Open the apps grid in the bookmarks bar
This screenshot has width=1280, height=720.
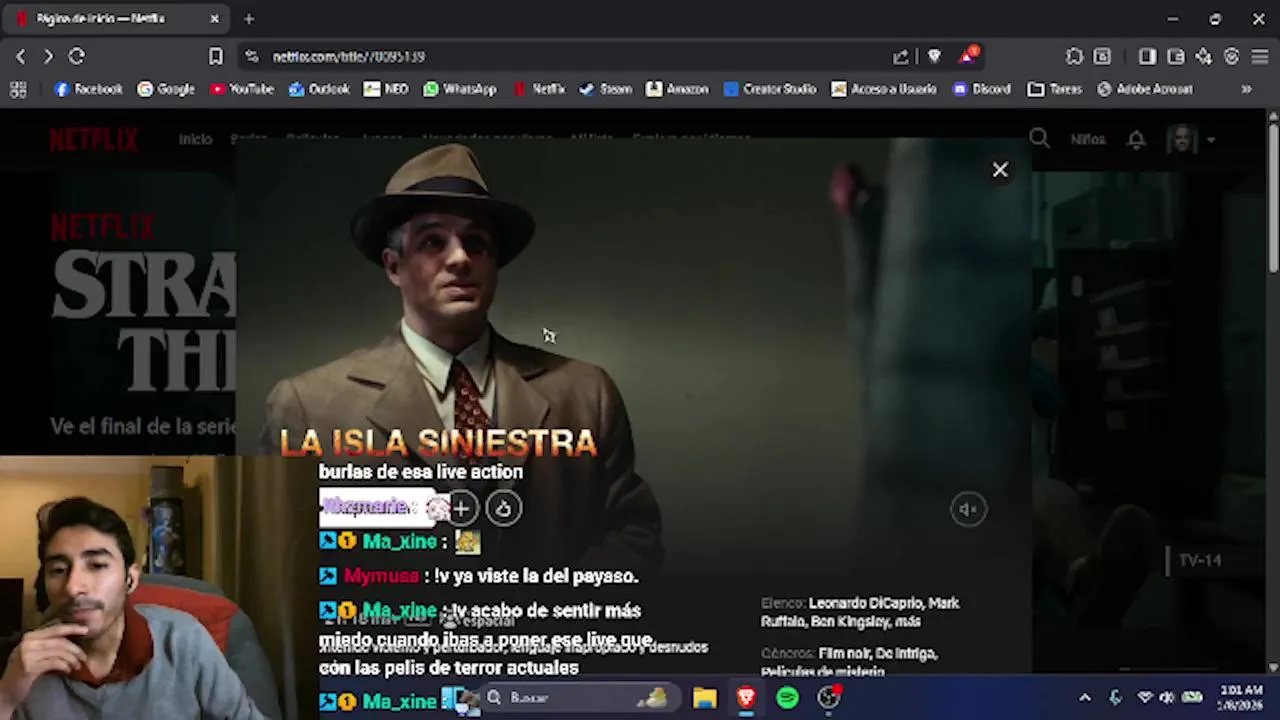pyautogui.click(x=18, y=89)
